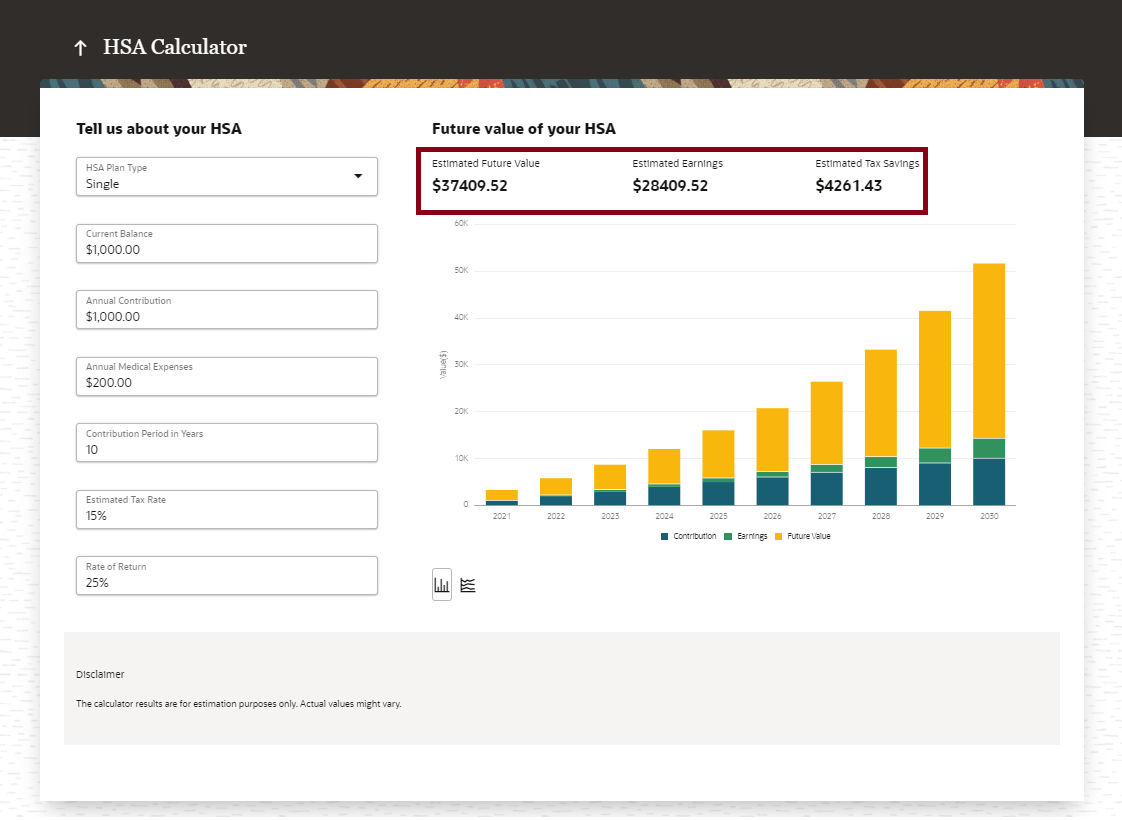The height and width of the screenshot is (820, 1122).
Task: Click the 2030 bar's yellow Future Value segment
Action: 989,350
